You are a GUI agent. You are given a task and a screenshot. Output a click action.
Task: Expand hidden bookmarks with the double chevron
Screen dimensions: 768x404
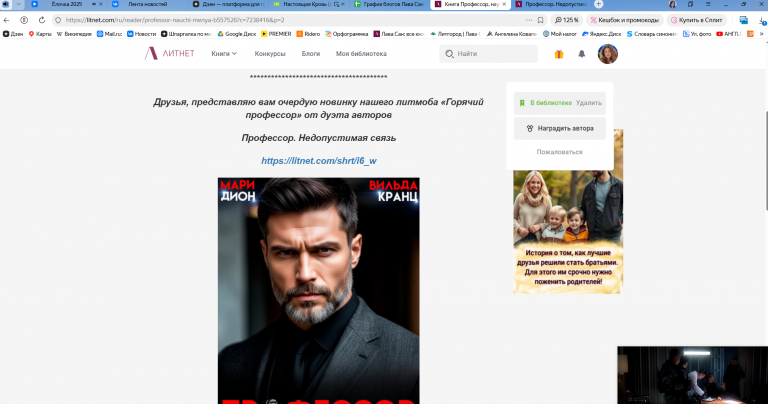762,34
